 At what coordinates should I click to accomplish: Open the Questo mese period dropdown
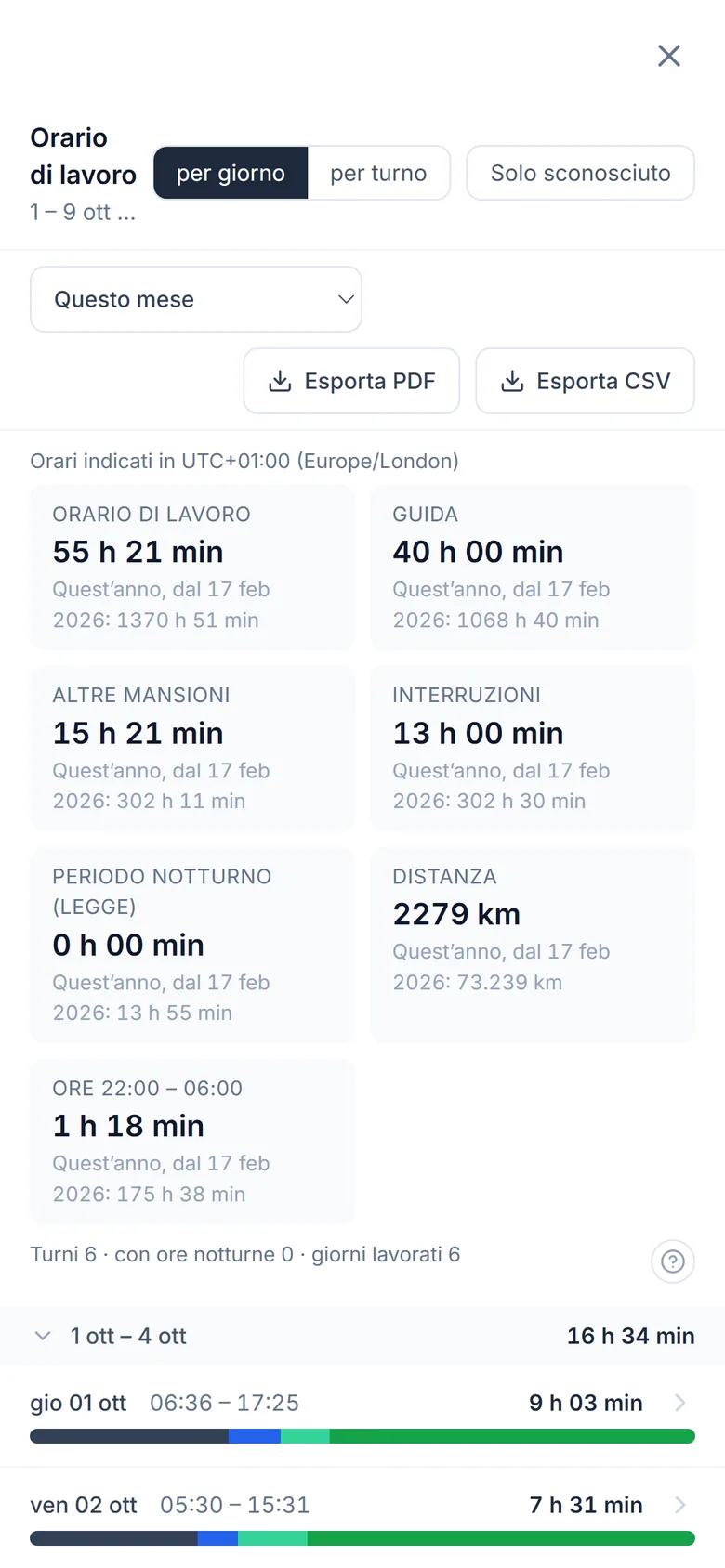pos(196,299)
